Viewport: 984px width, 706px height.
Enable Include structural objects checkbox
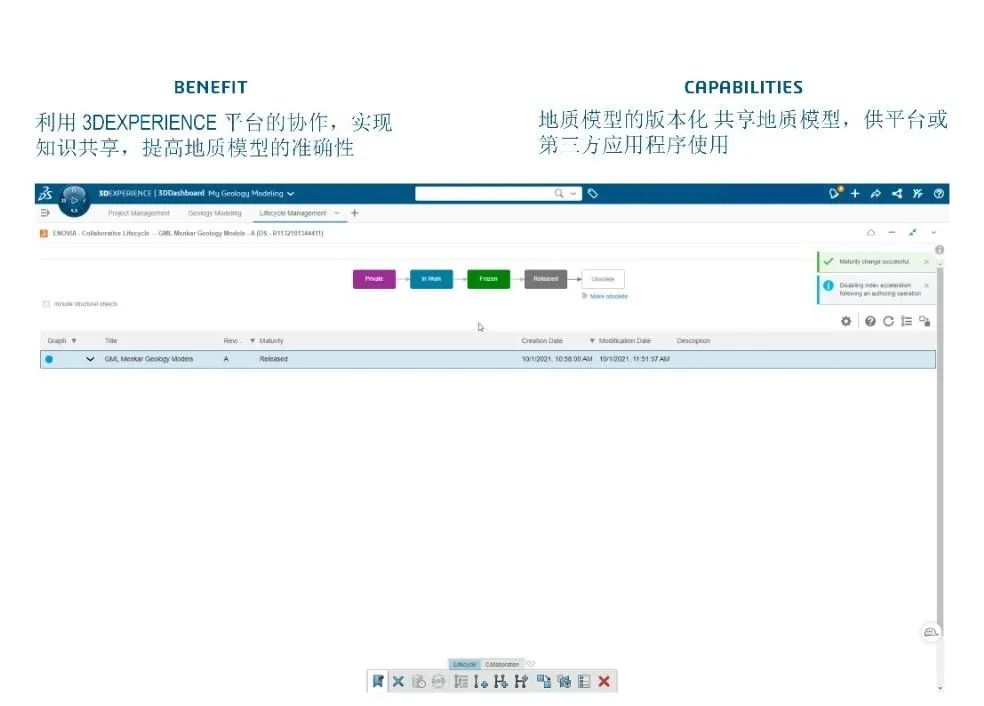[x=46, y=304]
